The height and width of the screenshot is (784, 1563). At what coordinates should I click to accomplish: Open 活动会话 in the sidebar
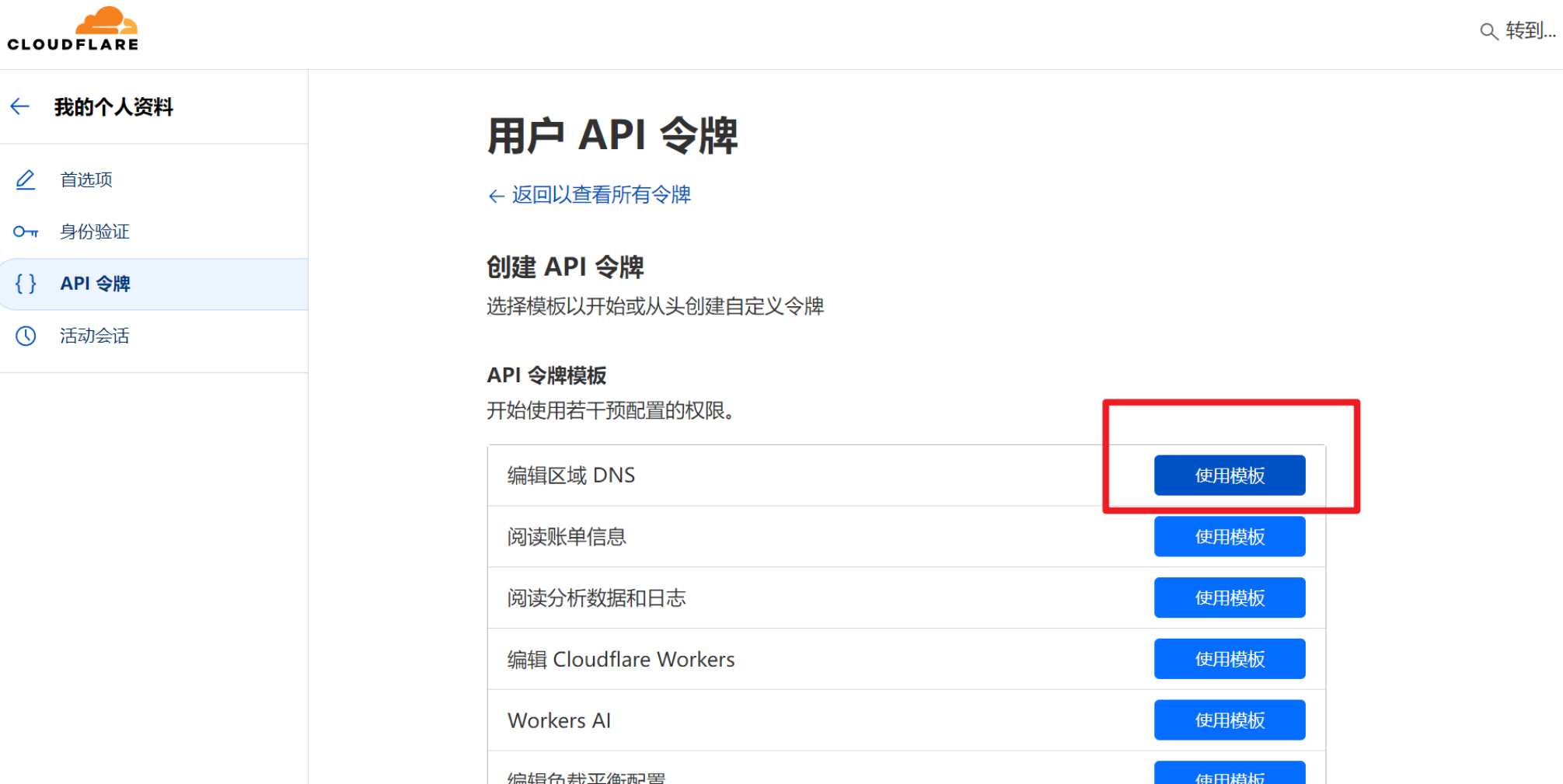154,336
